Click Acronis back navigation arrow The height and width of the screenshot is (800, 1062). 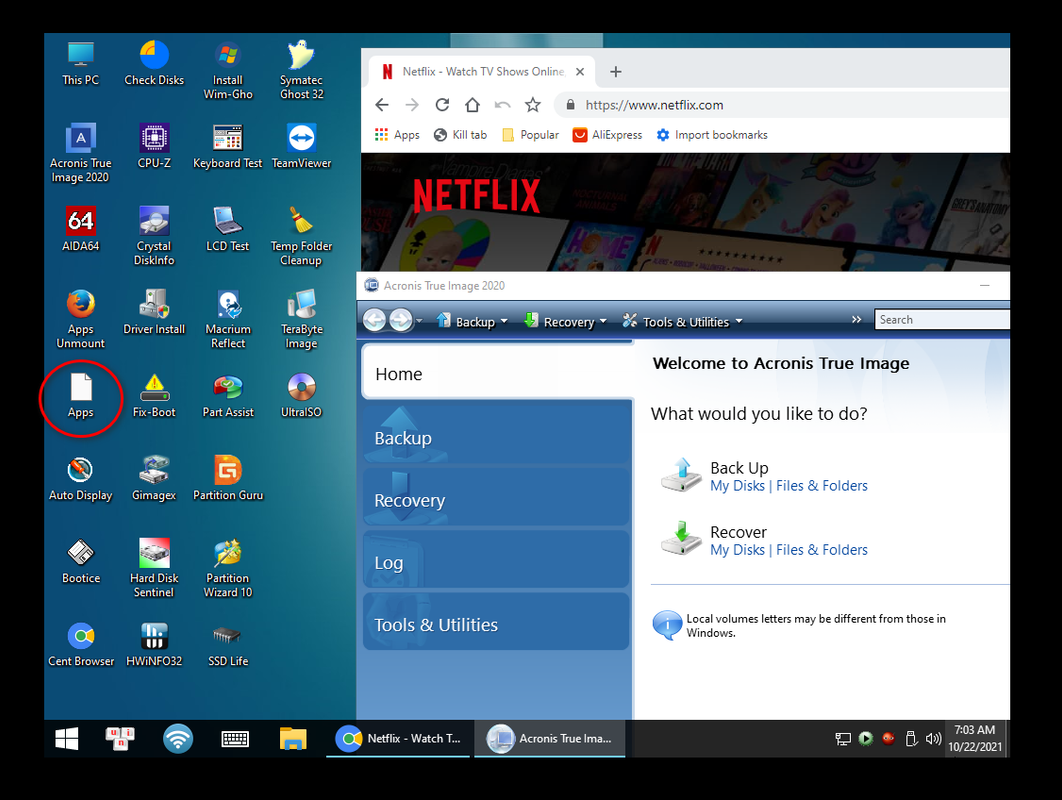[x=375, y=320]
